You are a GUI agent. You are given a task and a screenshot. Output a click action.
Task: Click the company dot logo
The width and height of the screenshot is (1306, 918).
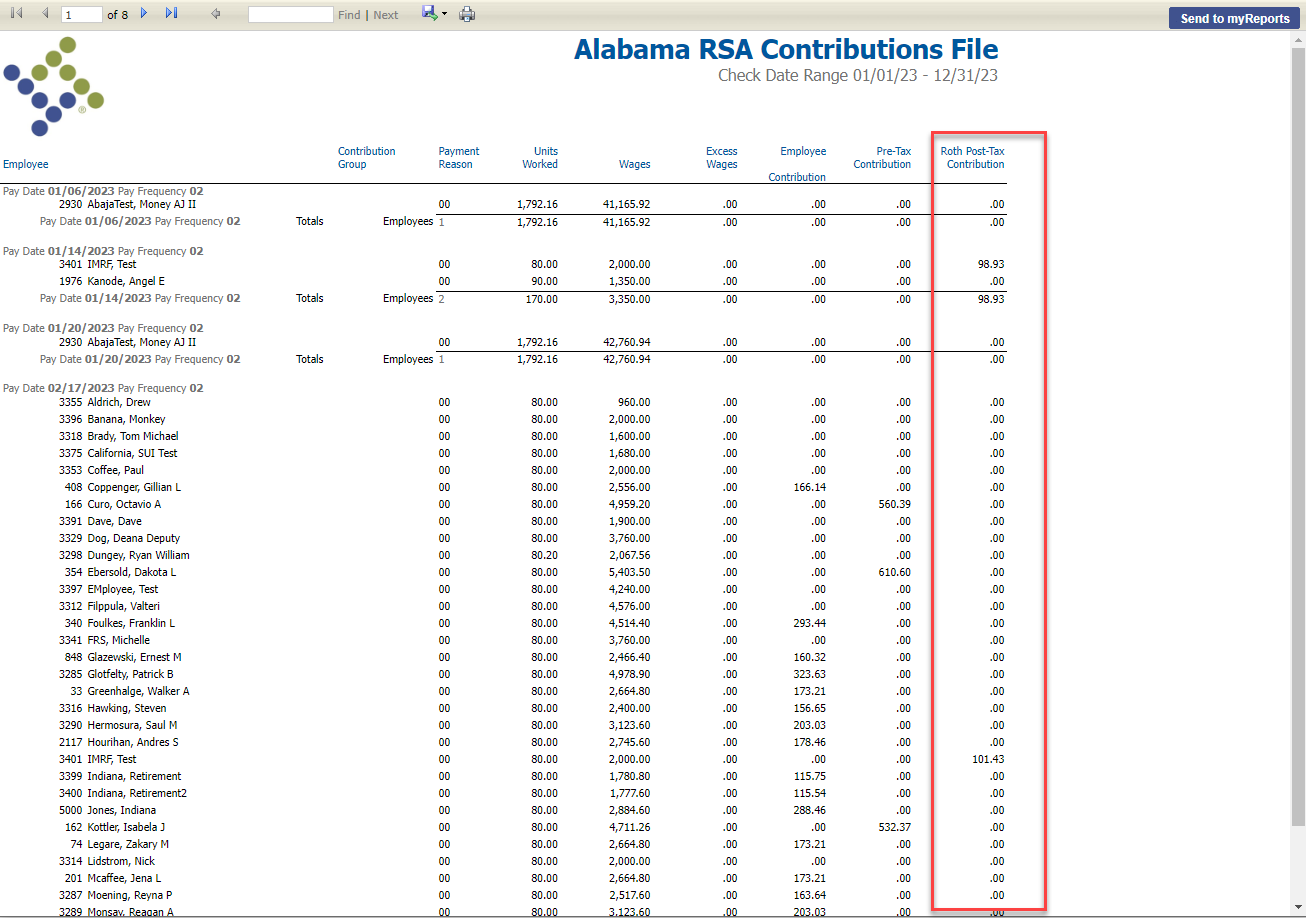point(54,86)
